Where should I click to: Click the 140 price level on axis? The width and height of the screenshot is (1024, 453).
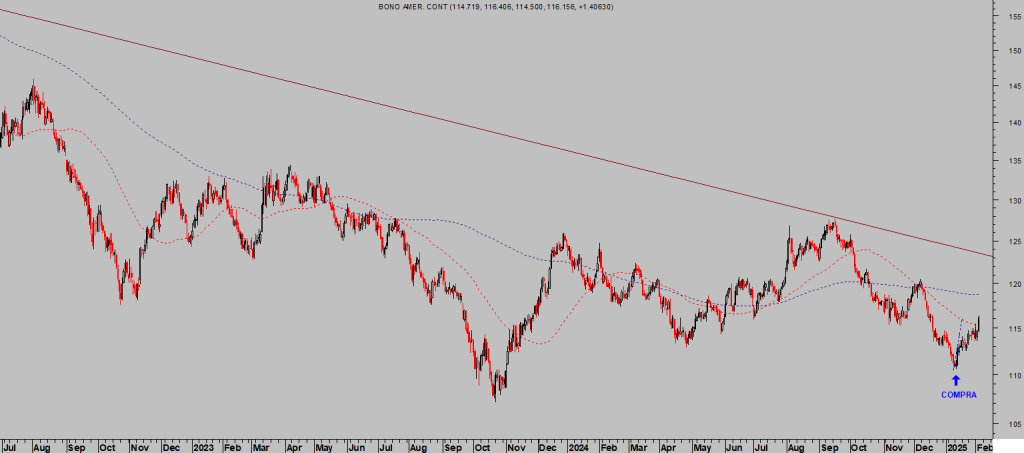1011,123
